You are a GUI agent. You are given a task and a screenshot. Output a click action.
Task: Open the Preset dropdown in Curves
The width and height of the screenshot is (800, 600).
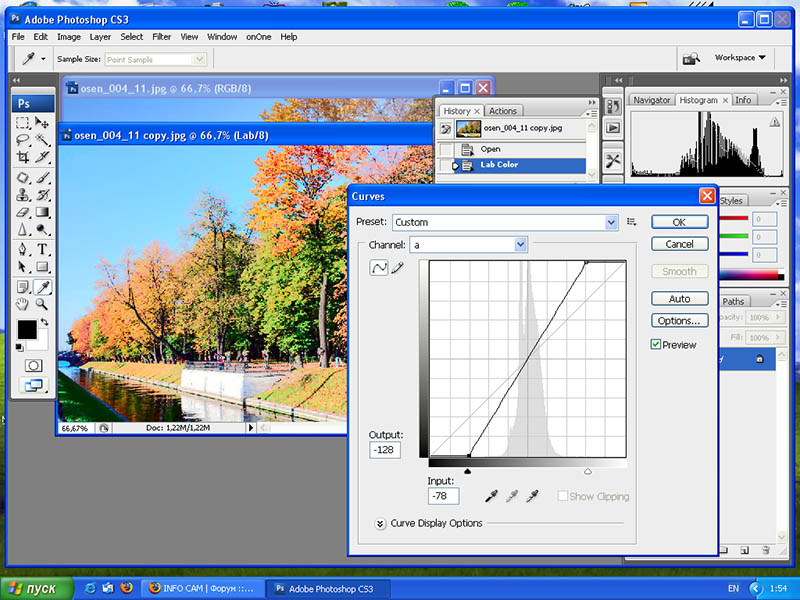pyautogui.click(x=611, y=222)
